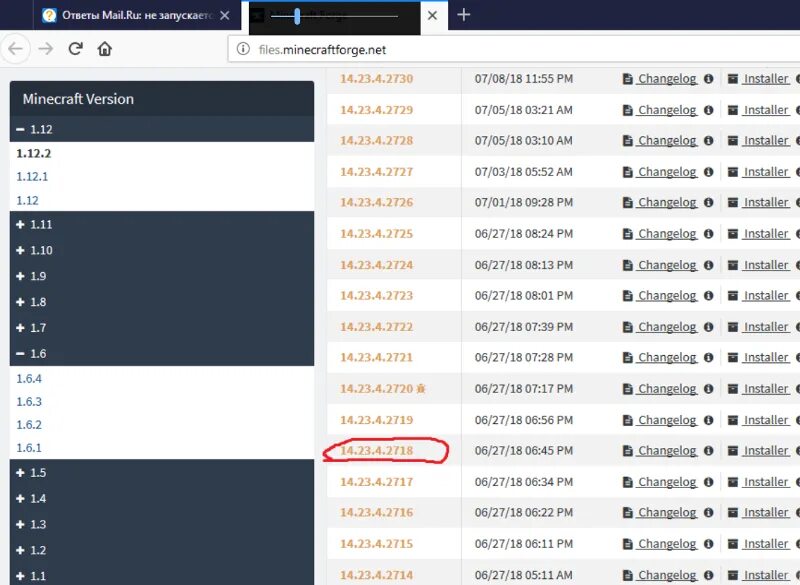
Task: Select Minecraft version 1.12.2
Action: 34,154
